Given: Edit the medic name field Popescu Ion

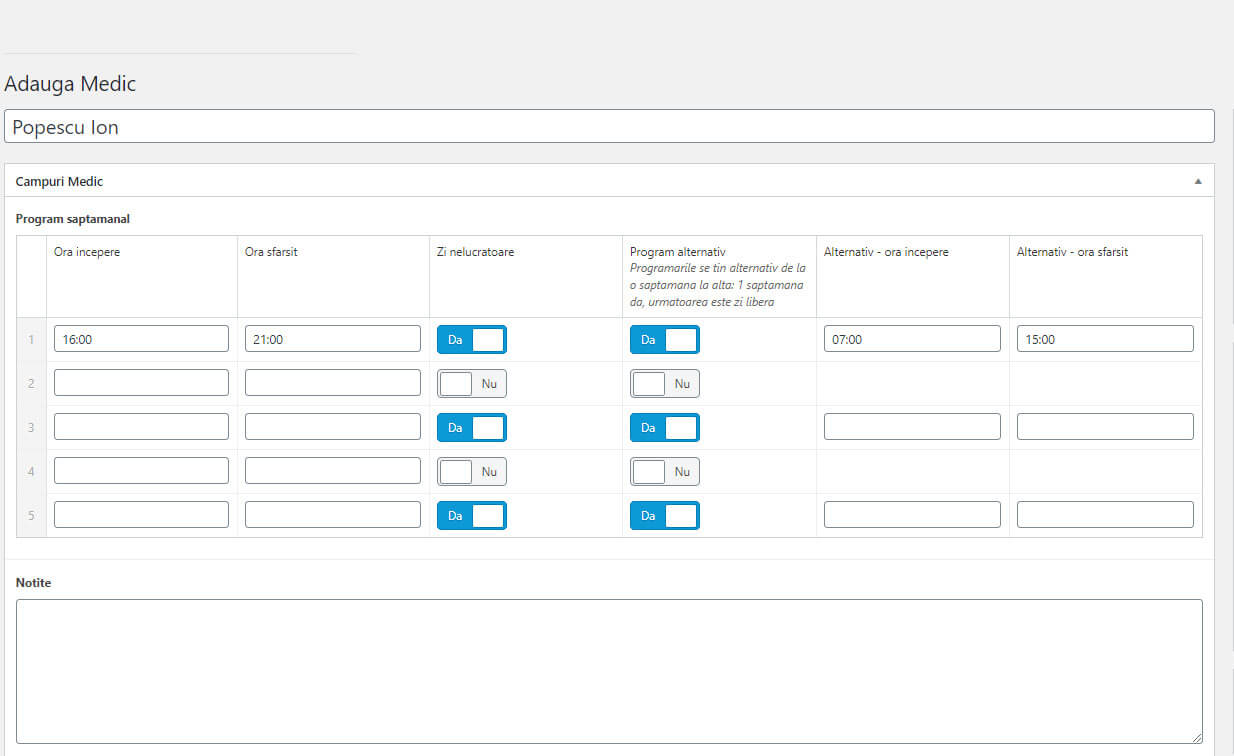Looking at the screenshot, I should [x=609, y=127].
